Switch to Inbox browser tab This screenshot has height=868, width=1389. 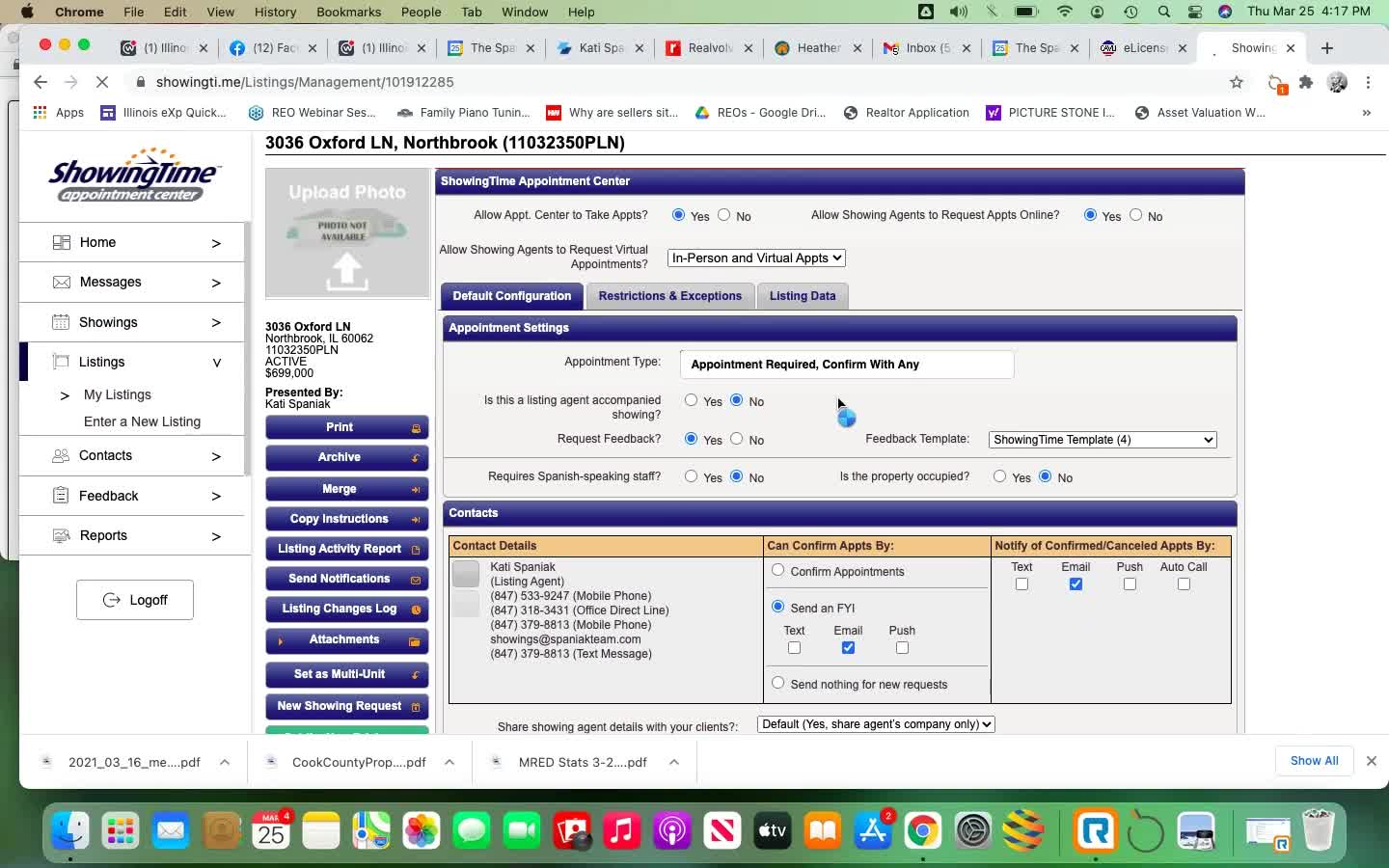[927, 48]
